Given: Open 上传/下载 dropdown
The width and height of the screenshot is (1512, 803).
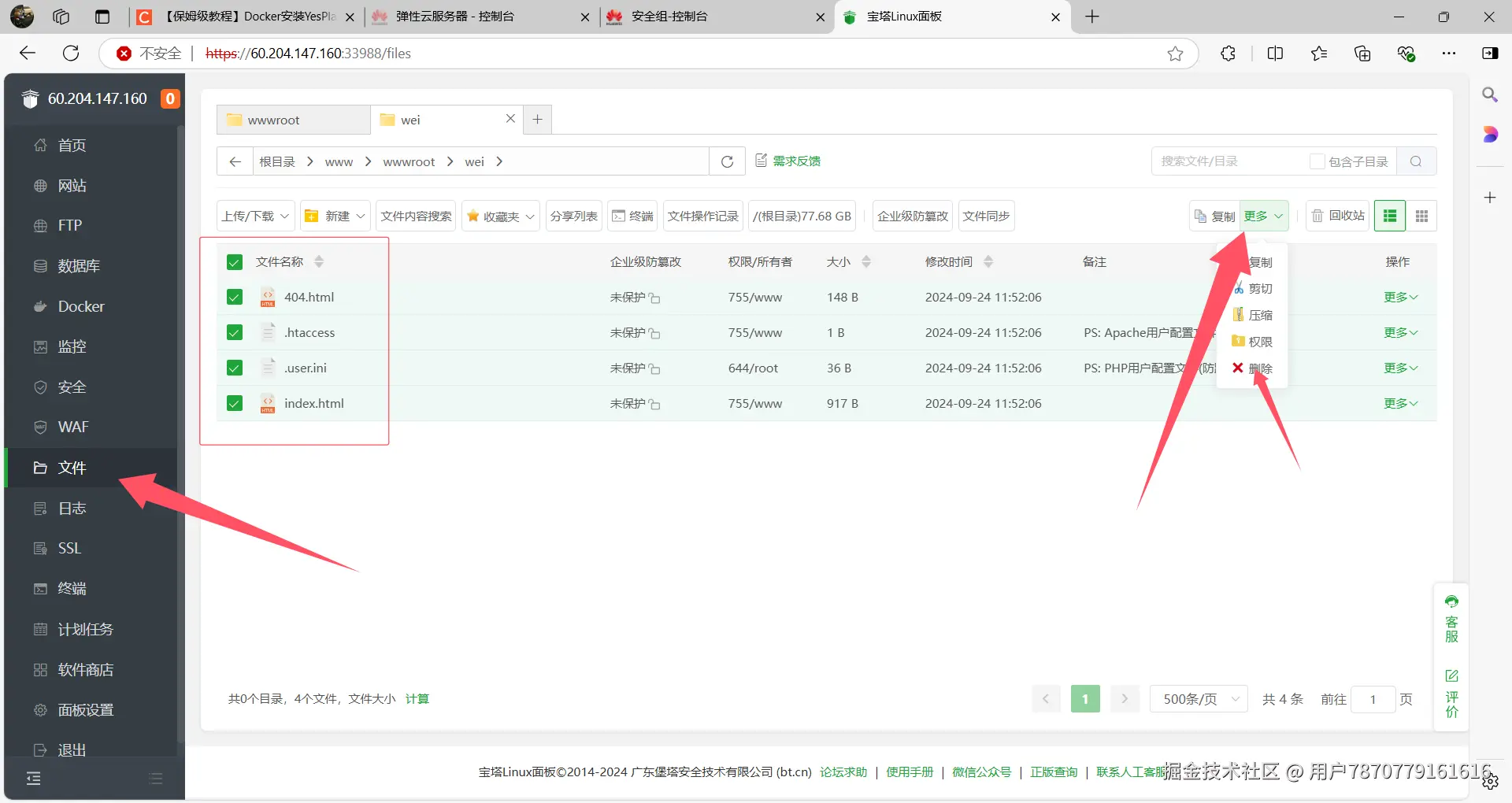Looking at the screenshot, I should 256,216.
